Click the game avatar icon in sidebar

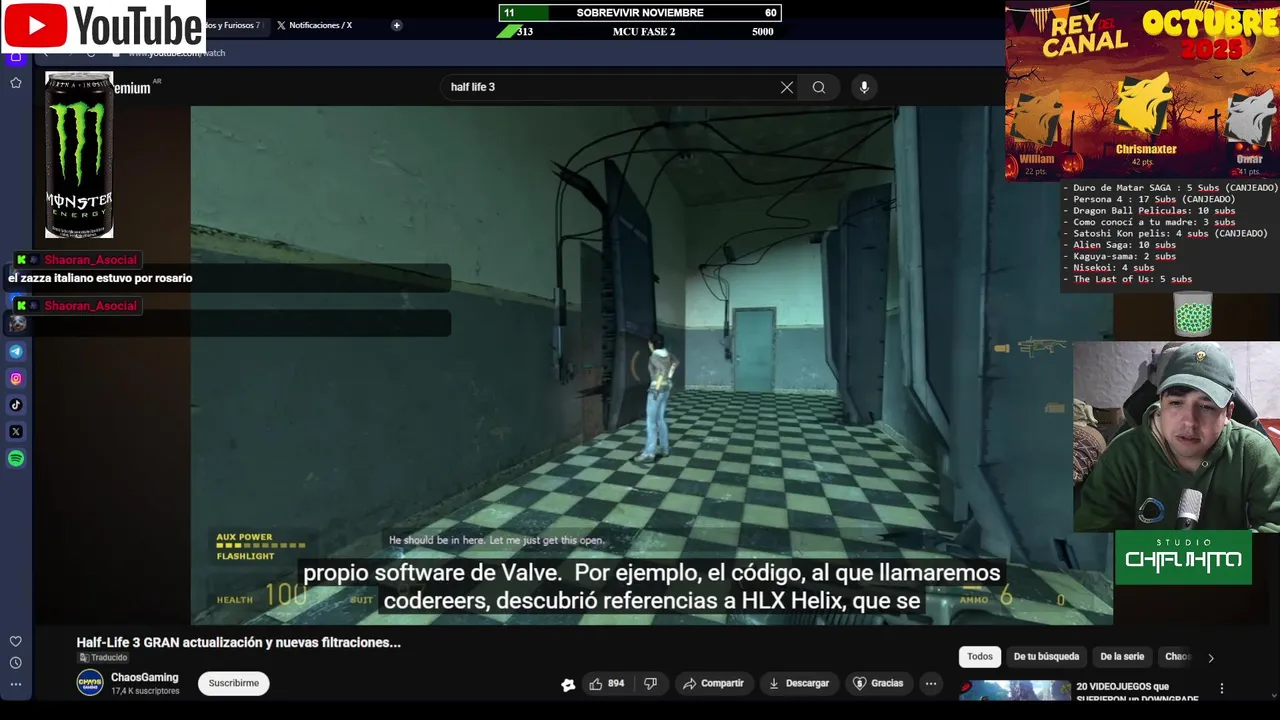[x=17, y=323]
